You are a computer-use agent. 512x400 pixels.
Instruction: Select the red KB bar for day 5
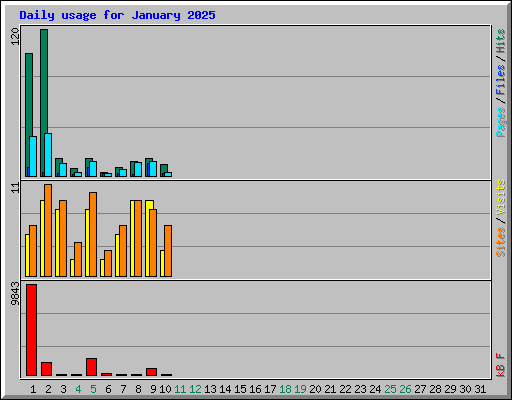coord(91,367)
